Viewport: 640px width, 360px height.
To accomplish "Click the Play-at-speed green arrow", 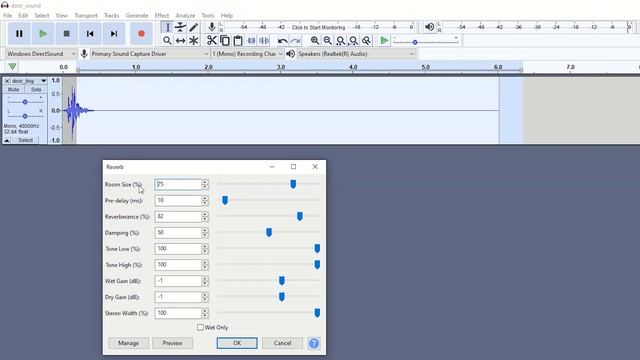I will (384, 40).
